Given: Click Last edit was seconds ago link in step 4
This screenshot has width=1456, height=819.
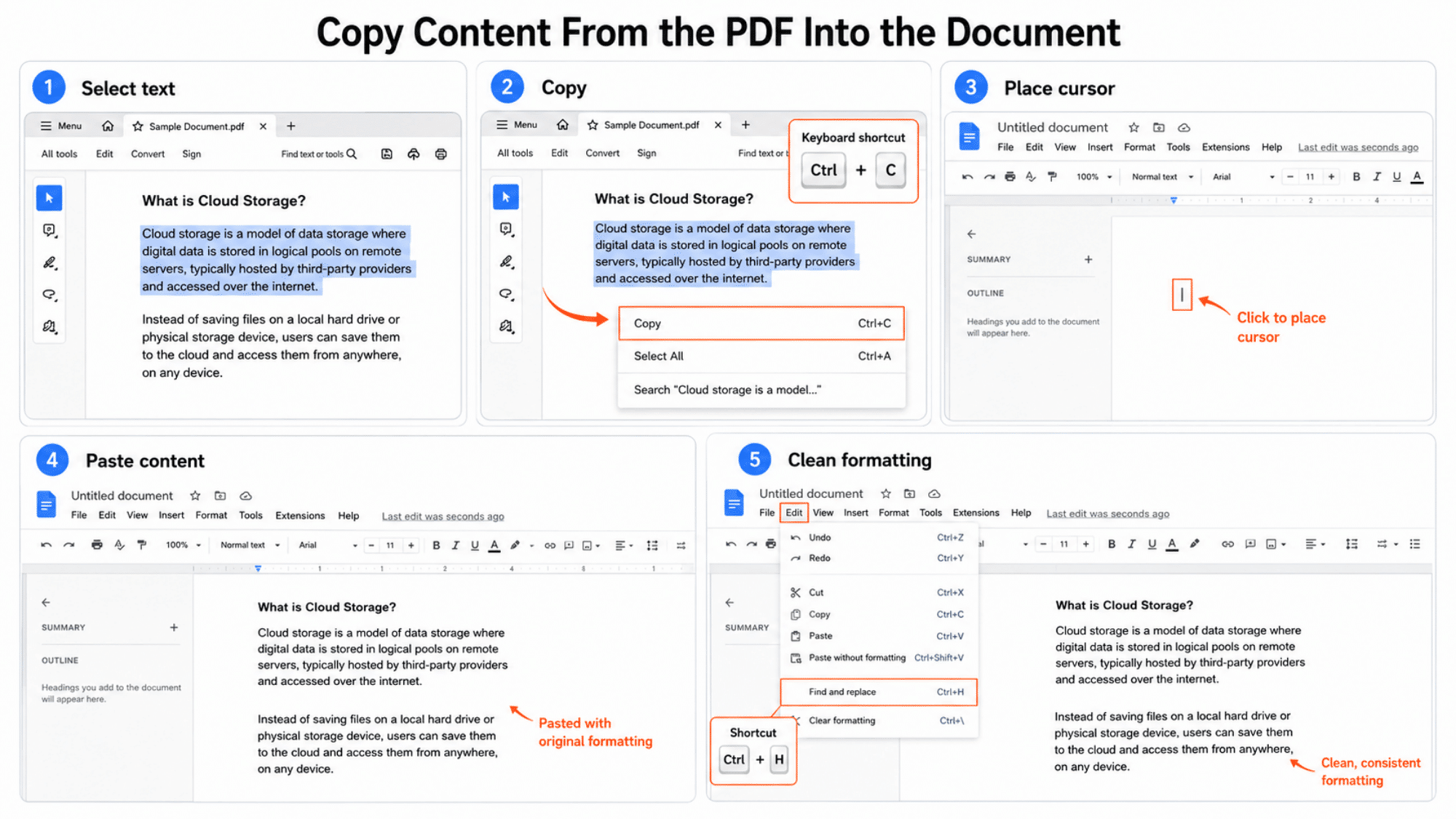Looking at the screenshot, I should click(443, 516).
